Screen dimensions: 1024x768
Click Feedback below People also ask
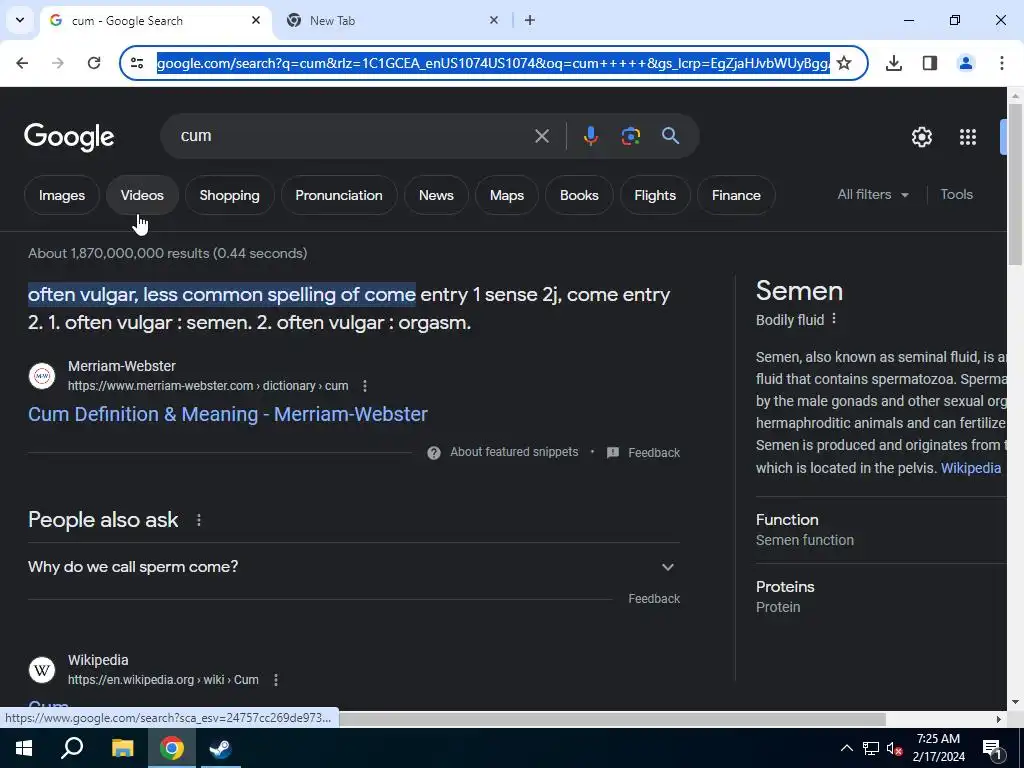[x=654, y=599]
